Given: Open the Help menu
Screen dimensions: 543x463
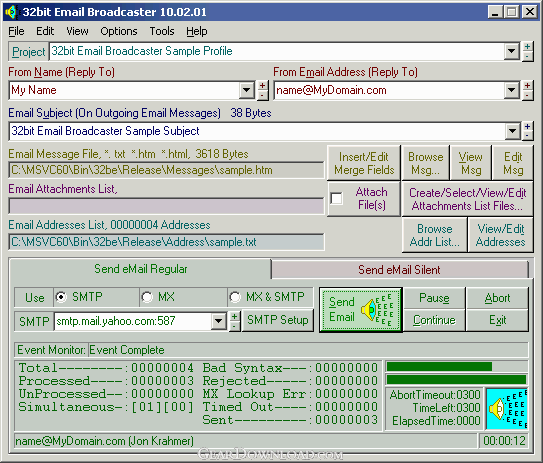Looking at the screenshot, I should (197, 32).
